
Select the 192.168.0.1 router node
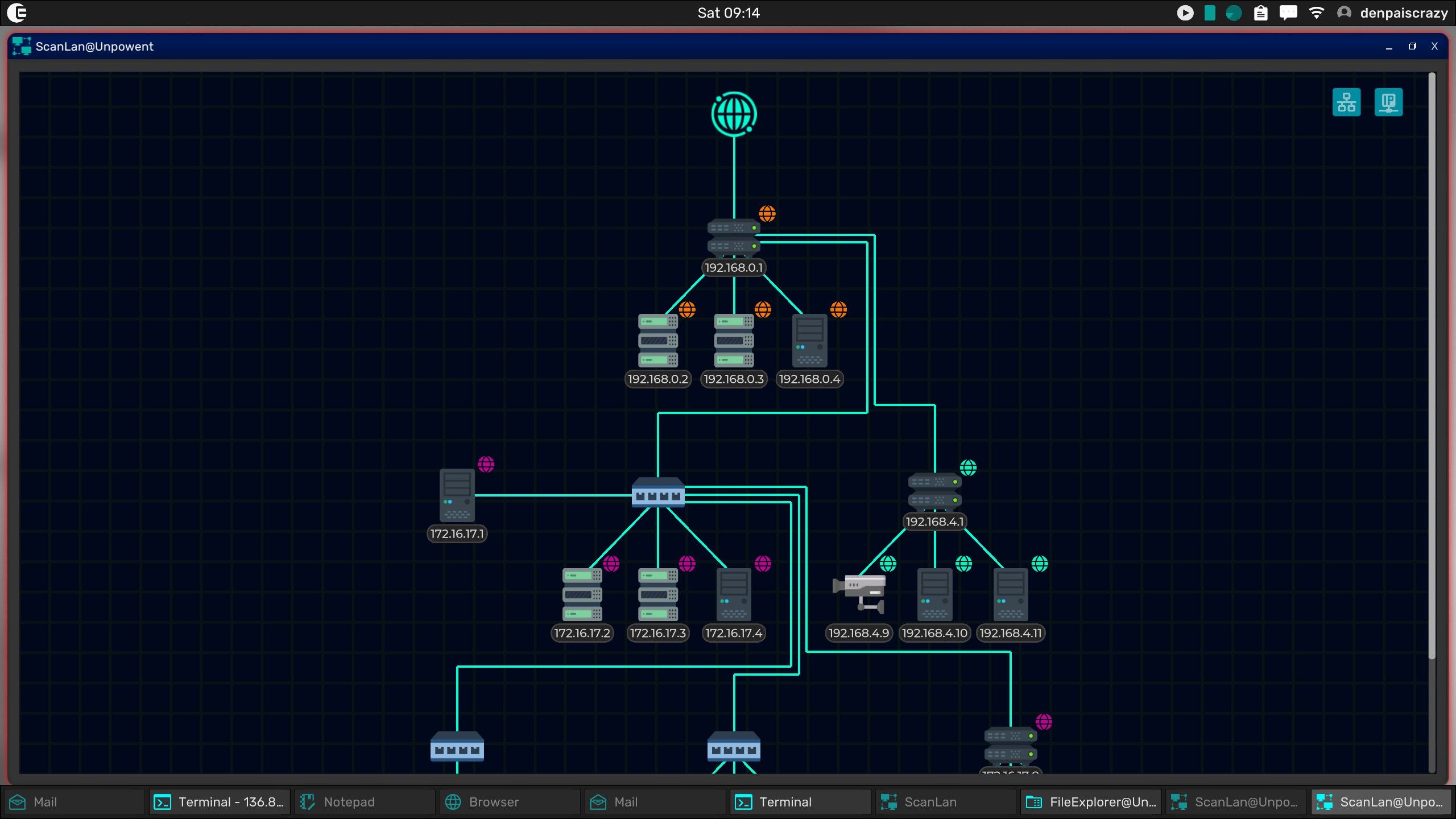point(734,237)
